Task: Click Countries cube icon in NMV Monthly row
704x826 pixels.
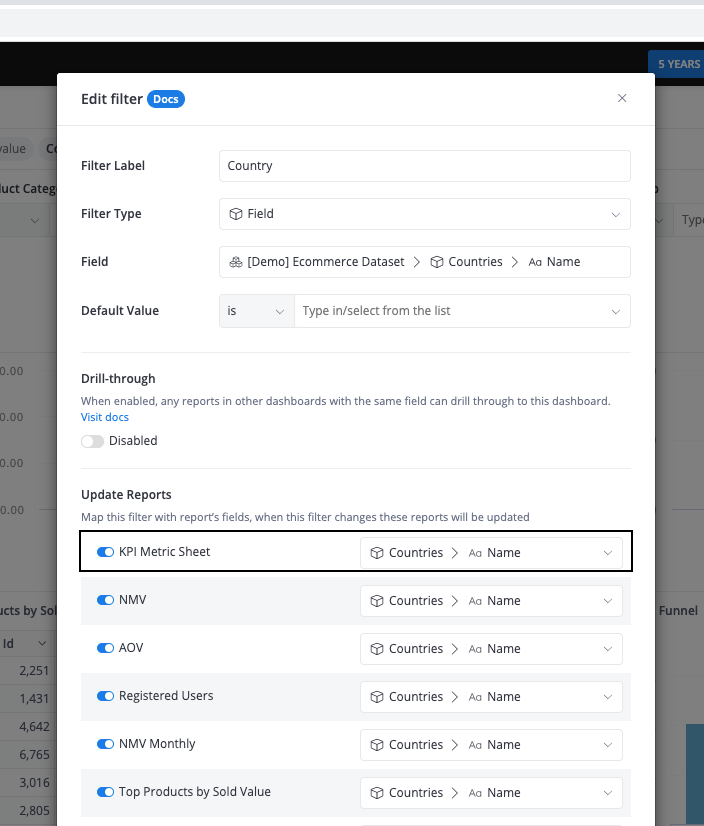Action: click(377, 745)
